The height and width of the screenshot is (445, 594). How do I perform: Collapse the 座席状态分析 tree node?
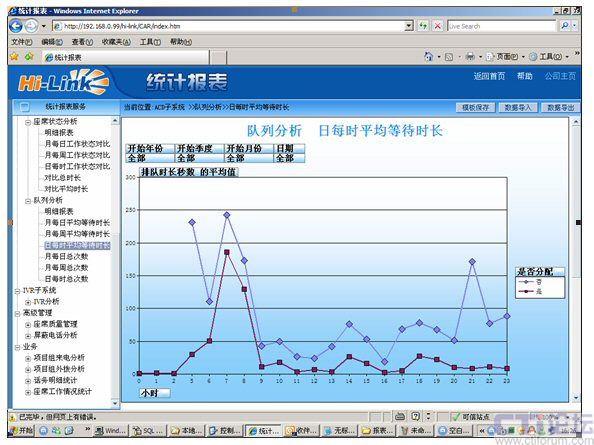[28, 122]
